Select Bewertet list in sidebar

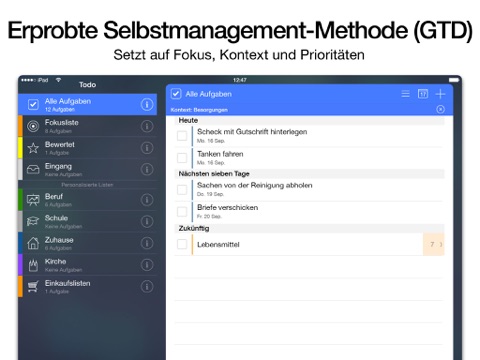click(87, 148)
